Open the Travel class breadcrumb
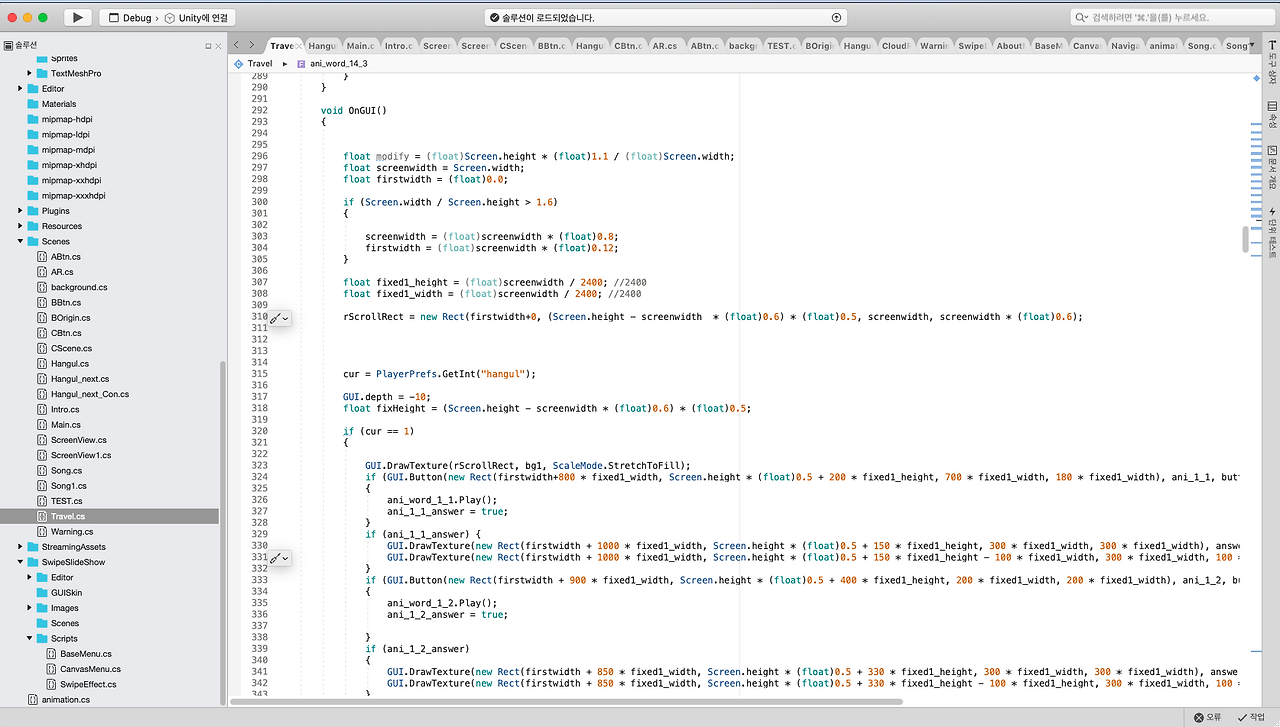The width and height of the screenshot is (1280, 727). pos(253,63)
